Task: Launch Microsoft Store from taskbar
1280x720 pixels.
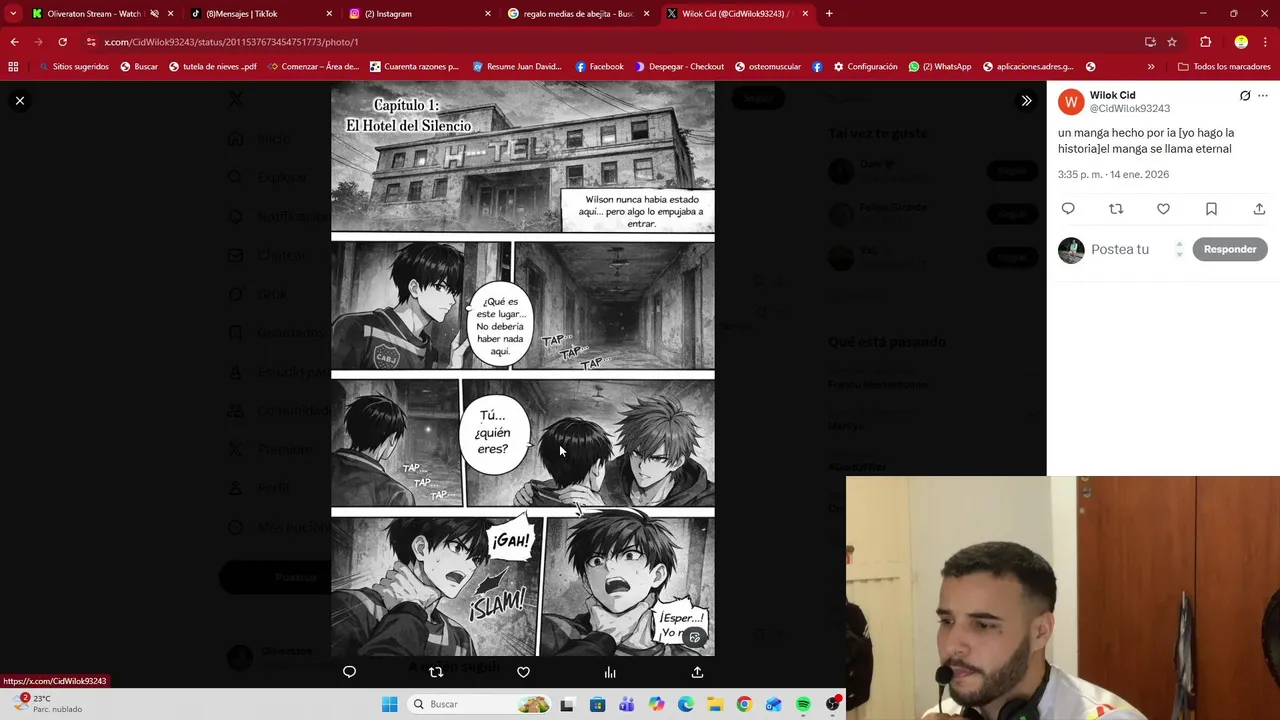Action: pos(597,704)
